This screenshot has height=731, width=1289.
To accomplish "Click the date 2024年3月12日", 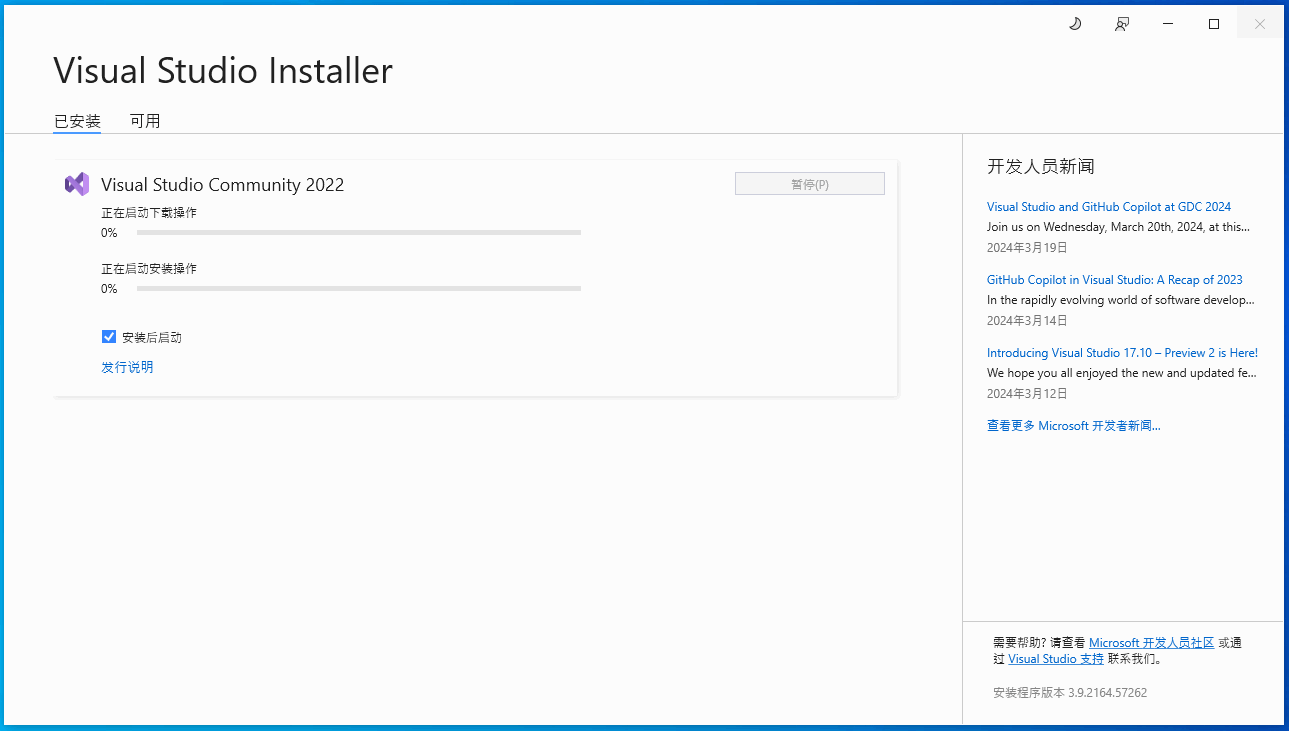I will [1027, 394].
